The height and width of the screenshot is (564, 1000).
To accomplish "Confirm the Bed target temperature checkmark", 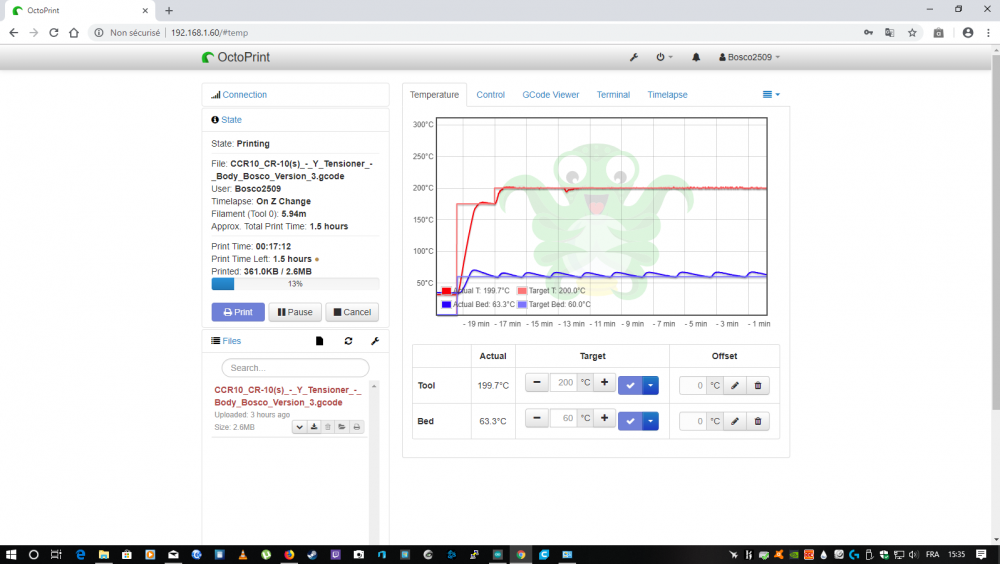I will tap(630, 421).
